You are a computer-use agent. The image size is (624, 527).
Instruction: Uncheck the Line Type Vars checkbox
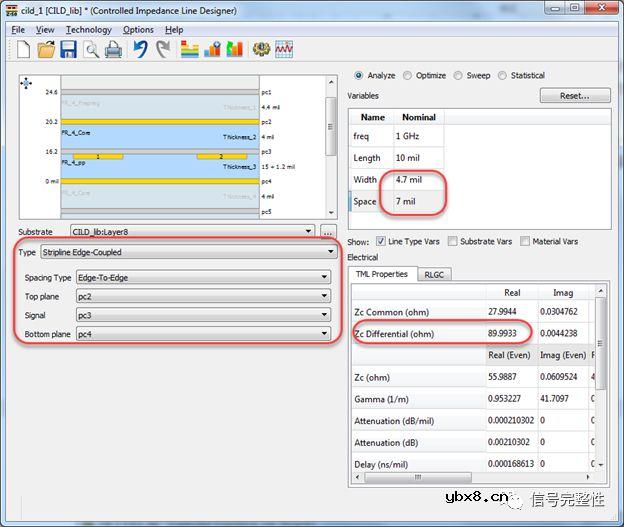381,241
